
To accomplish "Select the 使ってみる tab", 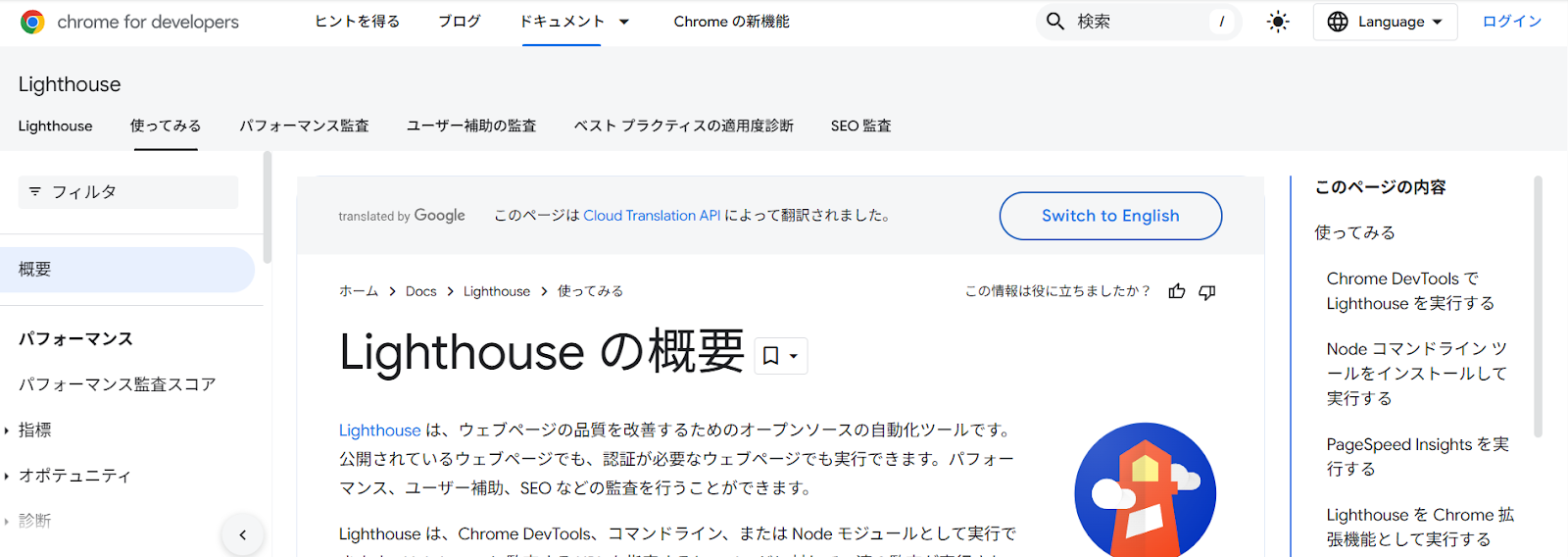I will [166, 126].
